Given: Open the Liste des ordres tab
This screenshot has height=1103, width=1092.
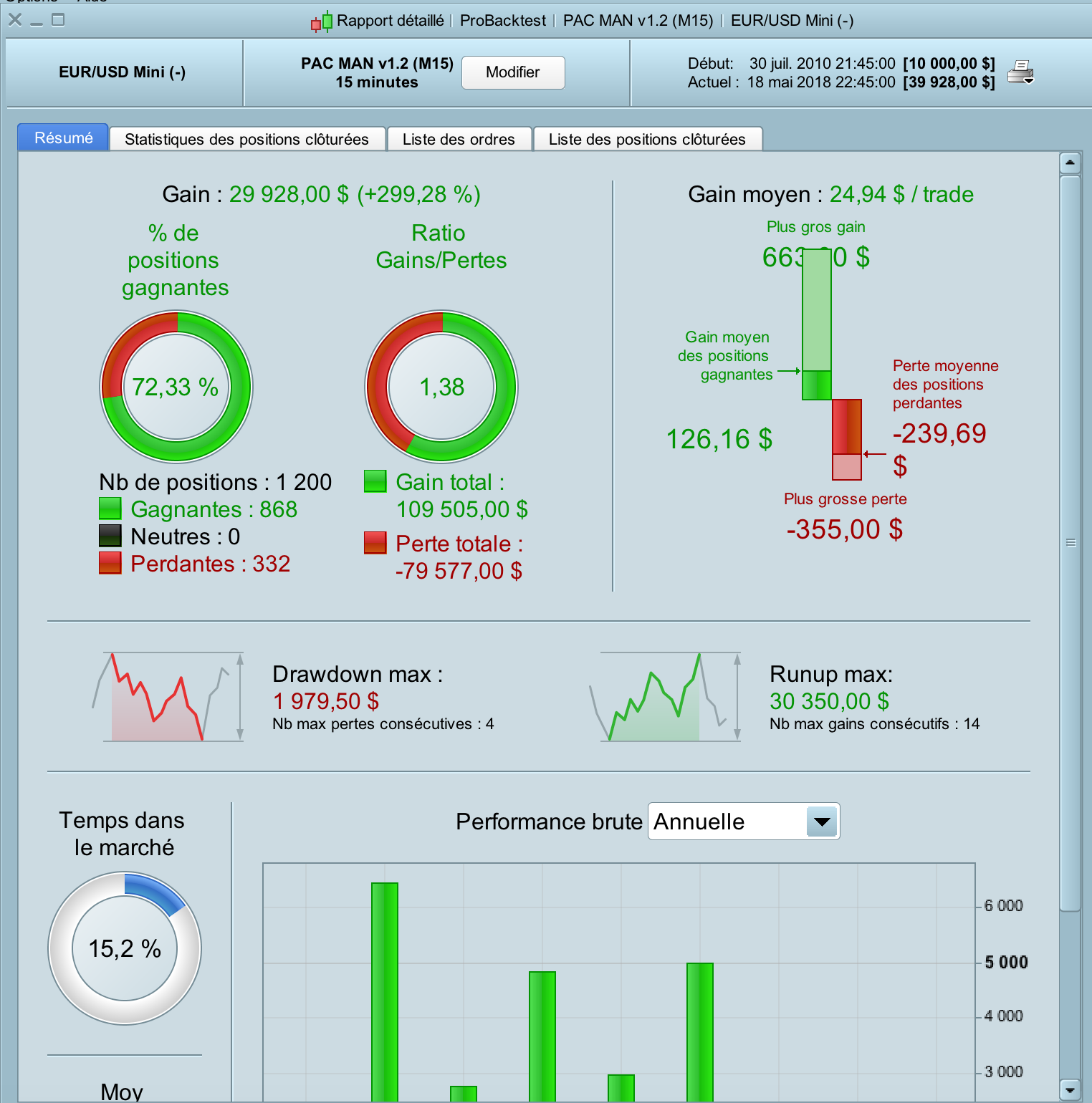Looking at the screenshot, I should click(x=459, y=139).
